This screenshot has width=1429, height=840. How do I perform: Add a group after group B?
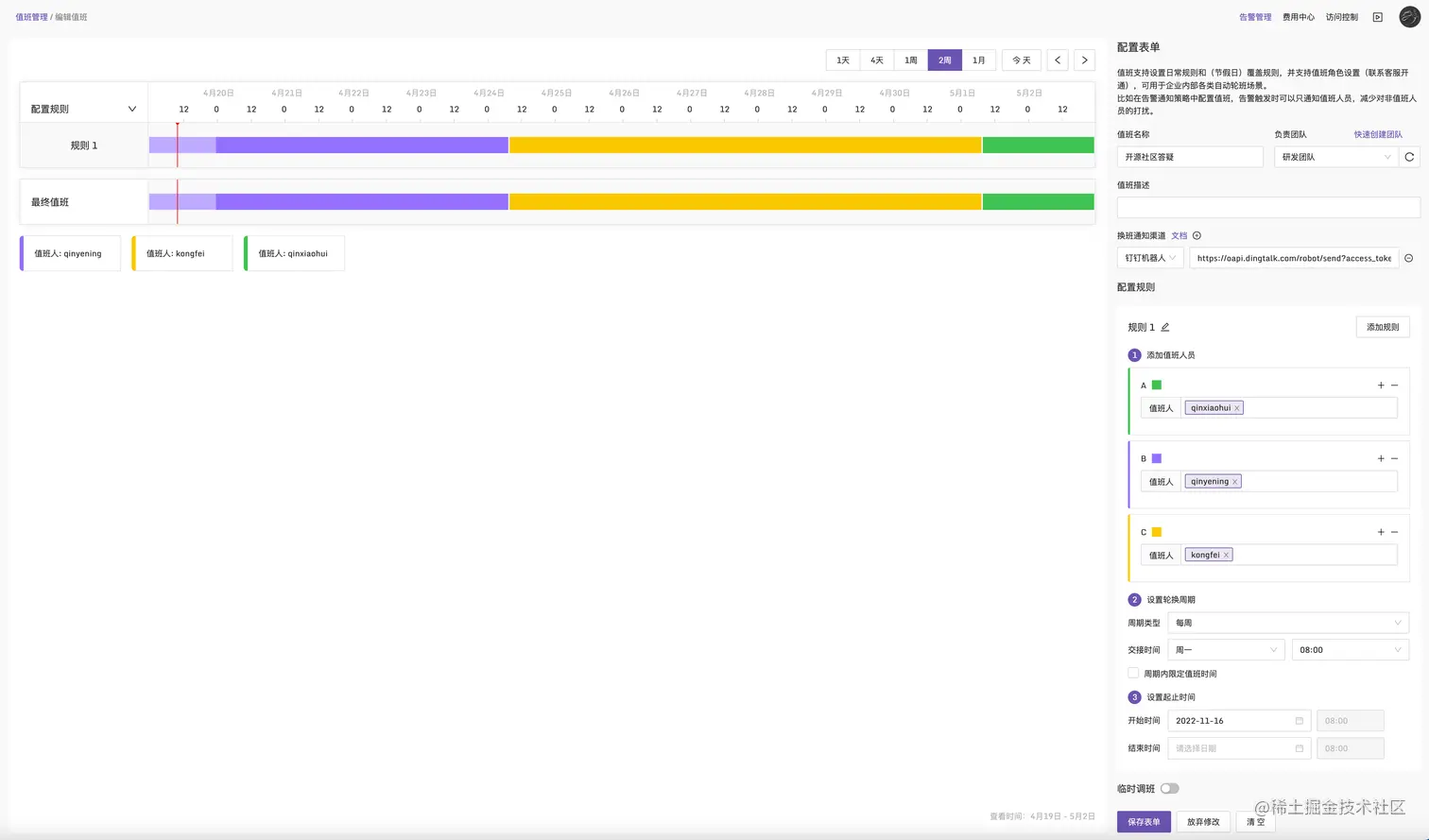(x=1381, y=458)
